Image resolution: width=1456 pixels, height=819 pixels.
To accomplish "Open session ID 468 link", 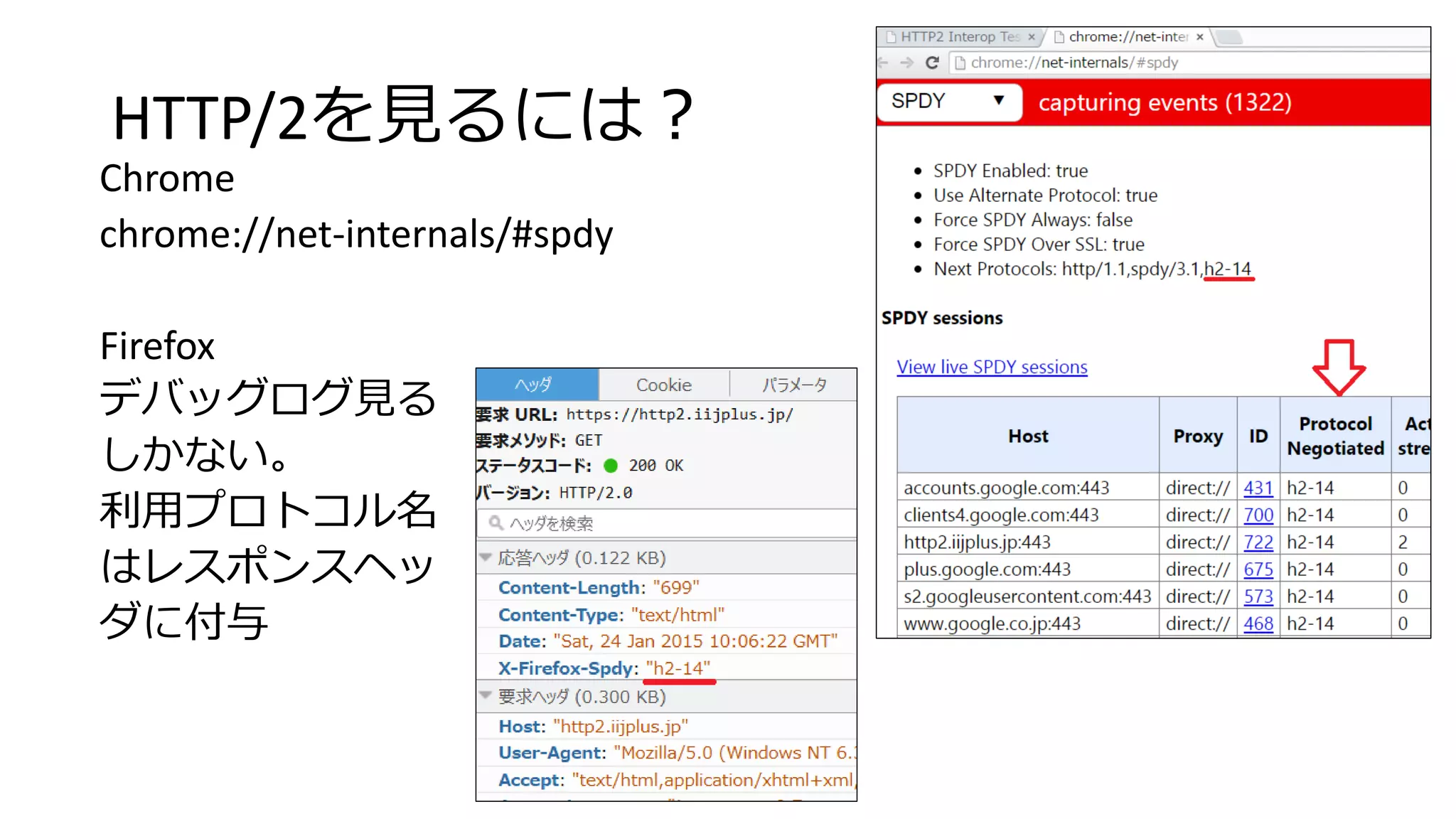I will tap(1258, 623).
